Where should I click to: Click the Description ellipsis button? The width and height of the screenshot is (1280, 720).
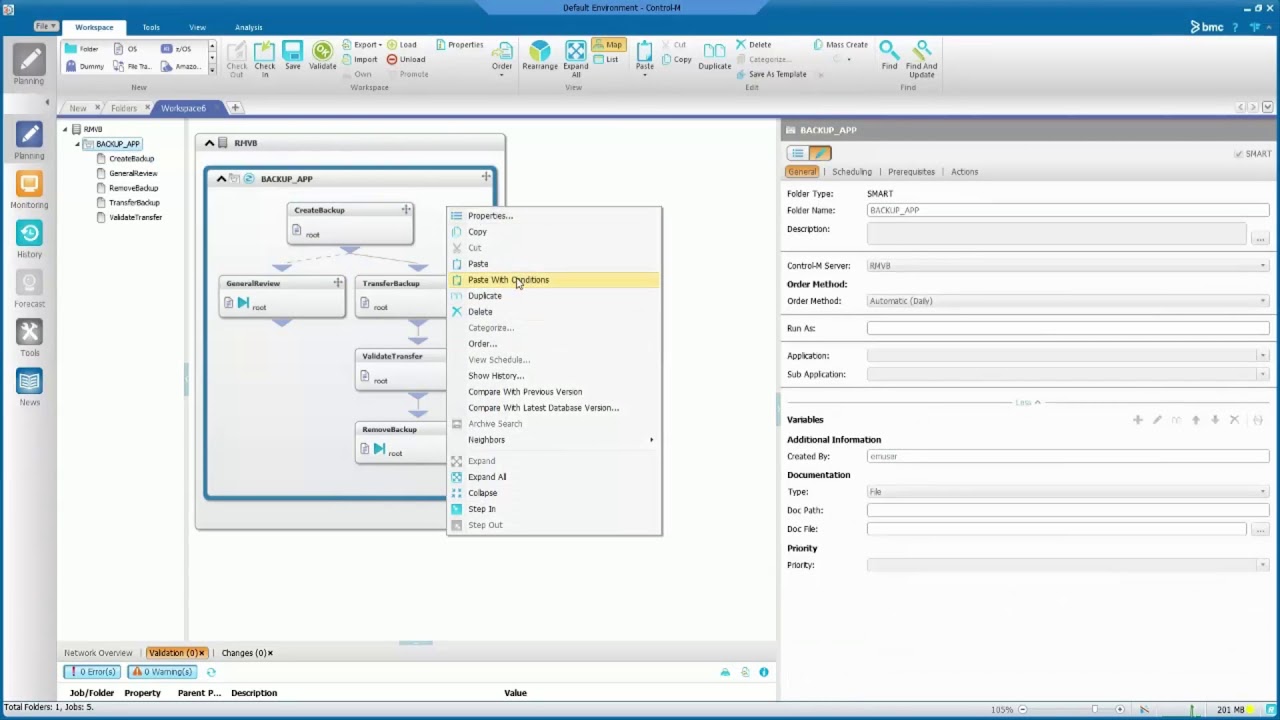[1260, 237]
